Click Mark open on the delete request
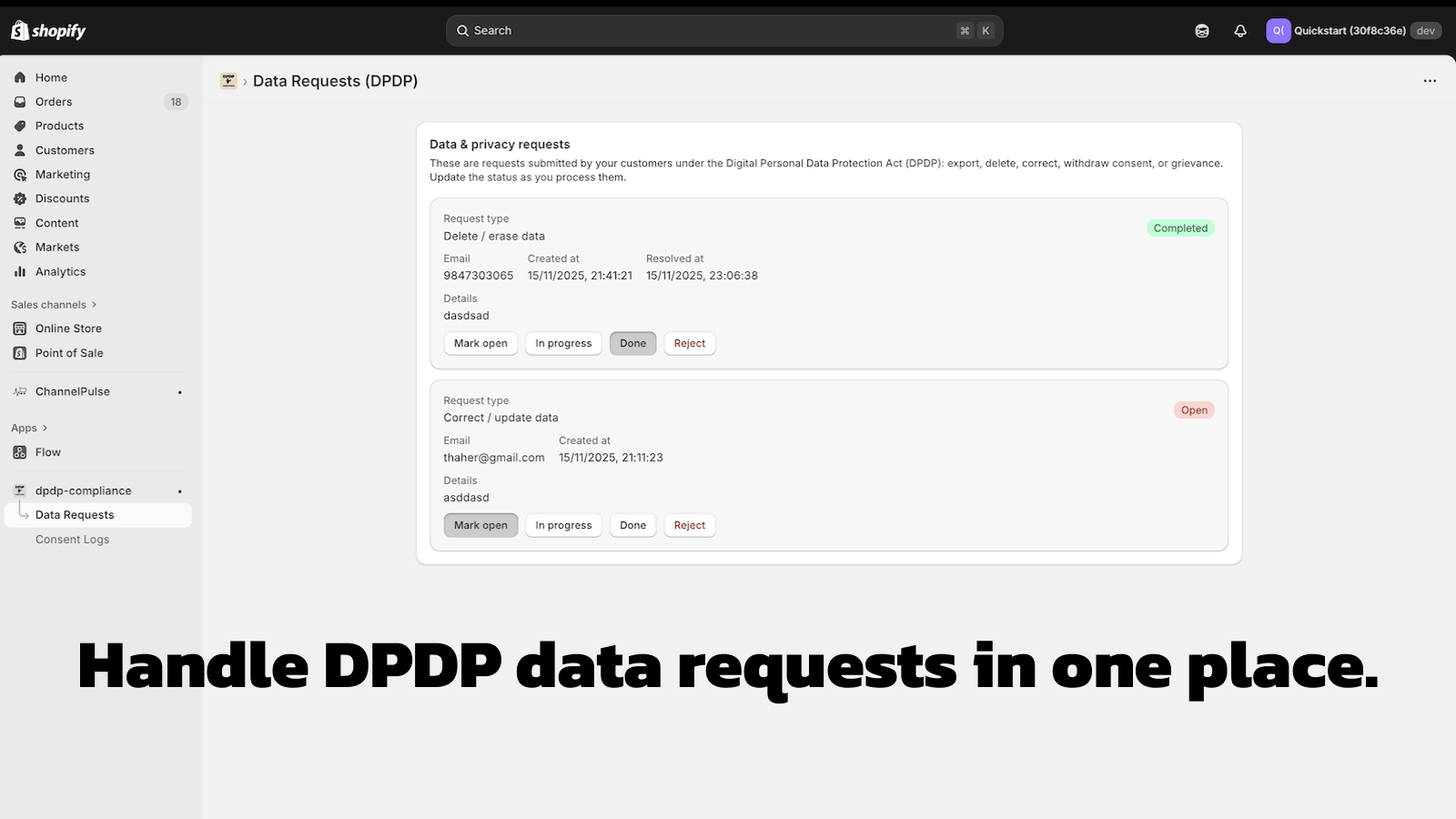This screenshot has height=819, width=1456. click(x=480, y=343)
